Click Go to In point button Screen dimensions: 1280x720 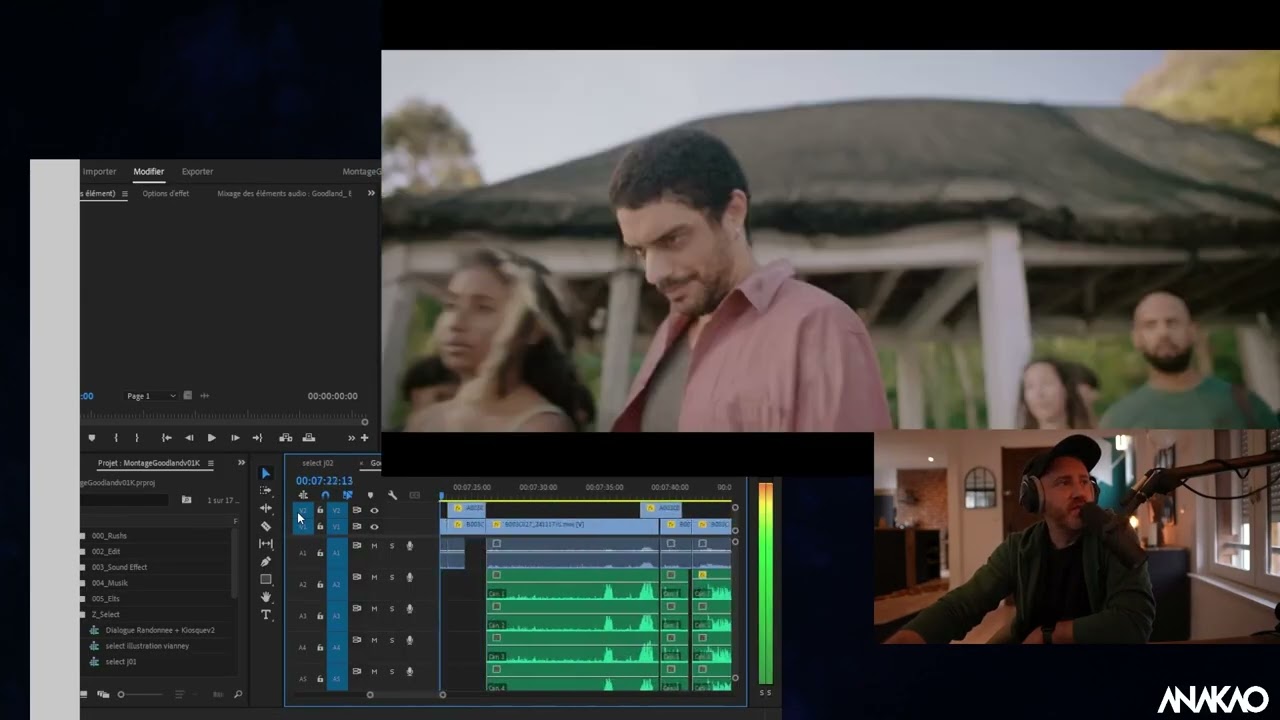[x=167, y=437]
